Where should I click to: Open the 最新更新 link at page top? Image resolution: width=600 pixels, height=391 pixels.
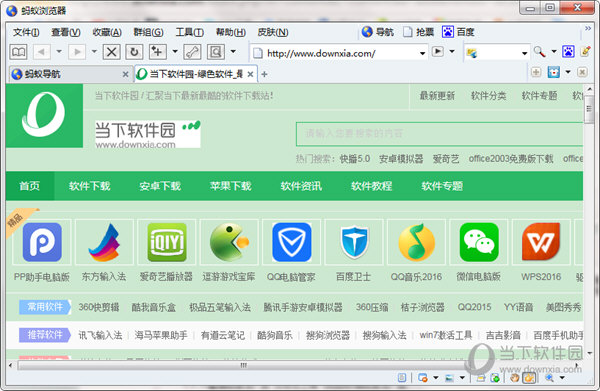point(437,96)
